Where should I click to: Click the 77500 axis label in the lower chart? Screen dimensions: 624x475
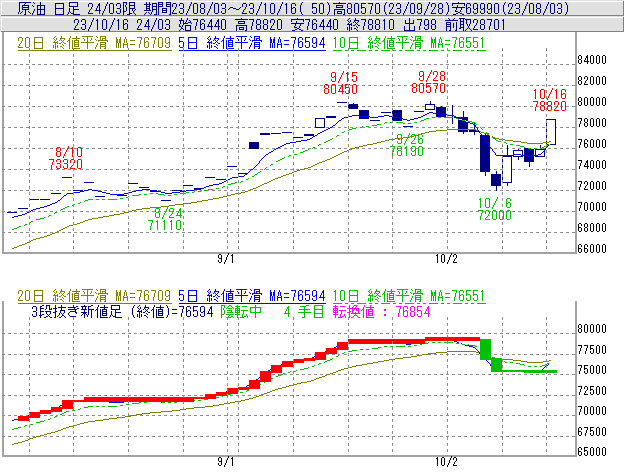[592, 350]
